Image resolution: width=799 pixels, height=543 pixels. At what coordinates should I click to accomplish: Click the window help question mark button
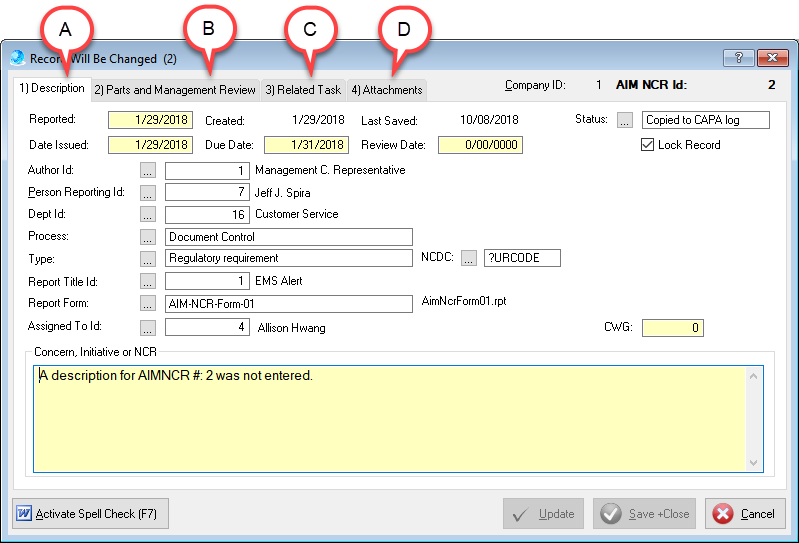coord(738,58)
